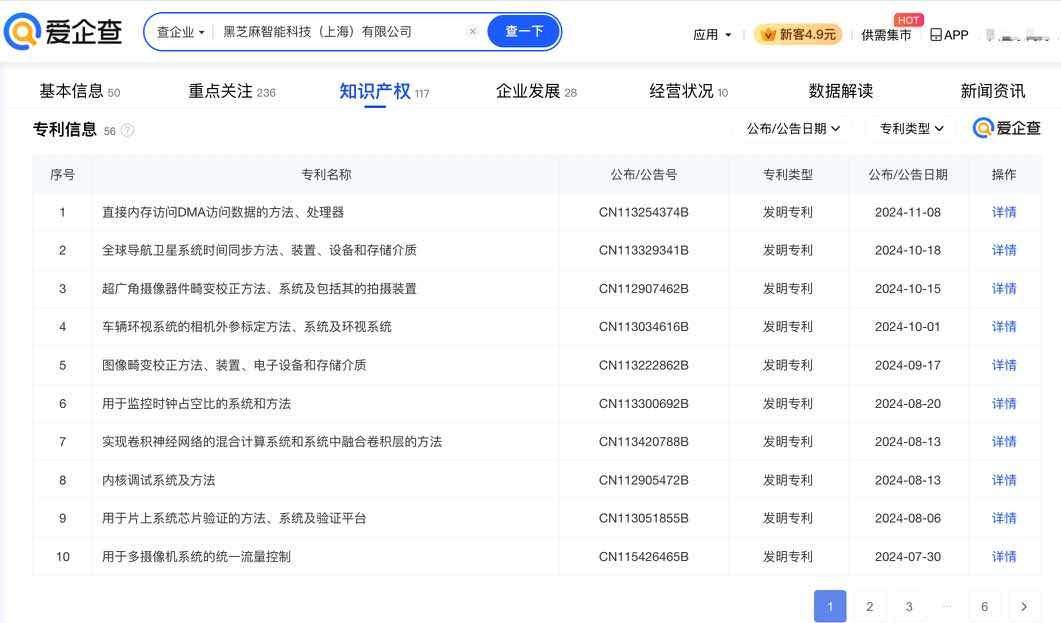The width and height of the screenshot is (1061, 623).
Task: Open 详情 for patent CN113254374B
Action: [1003, 212]
